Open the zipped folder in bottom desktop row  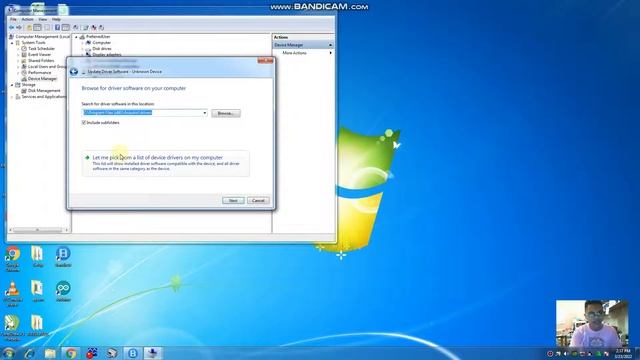tap(38, 326)
